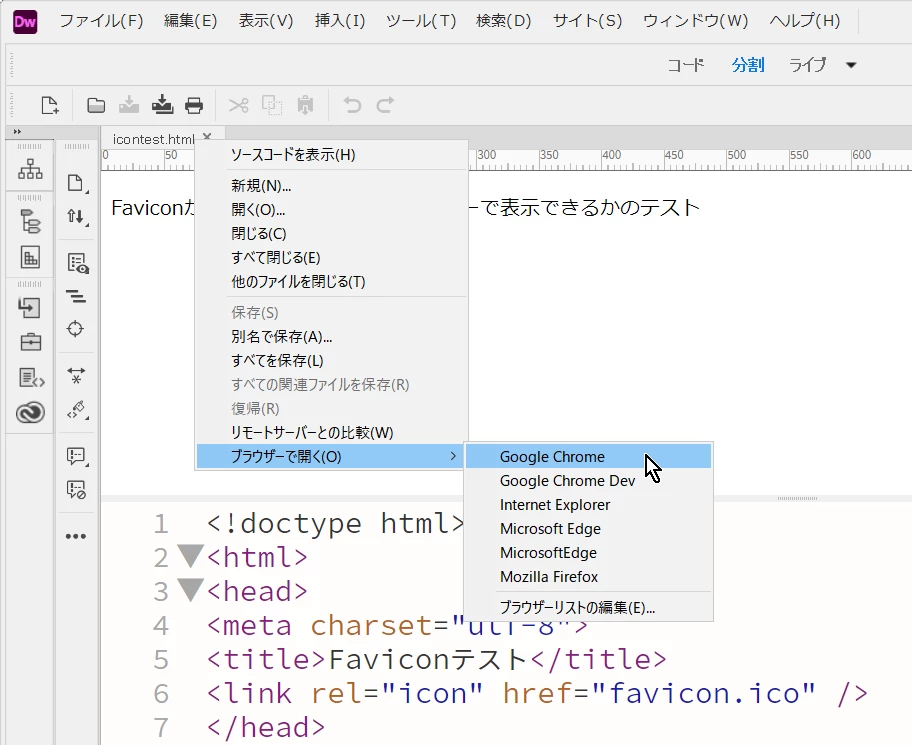The height and width of the screenshot is (745, 912).
Task: Open the 検索(D) menu
Action: click(x=503, y=21)
